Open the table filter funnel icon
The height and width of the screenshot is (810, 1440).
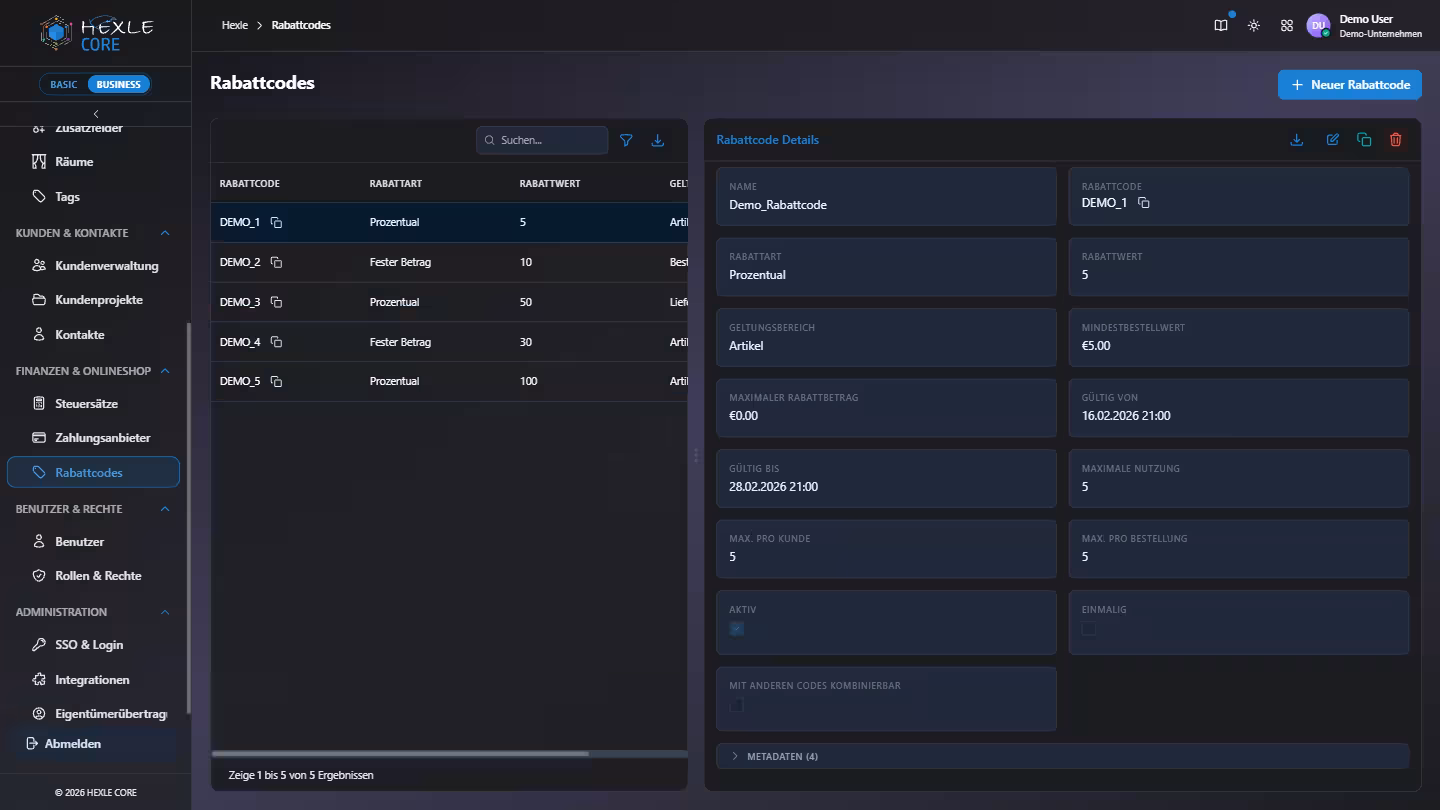coord(626,140)
